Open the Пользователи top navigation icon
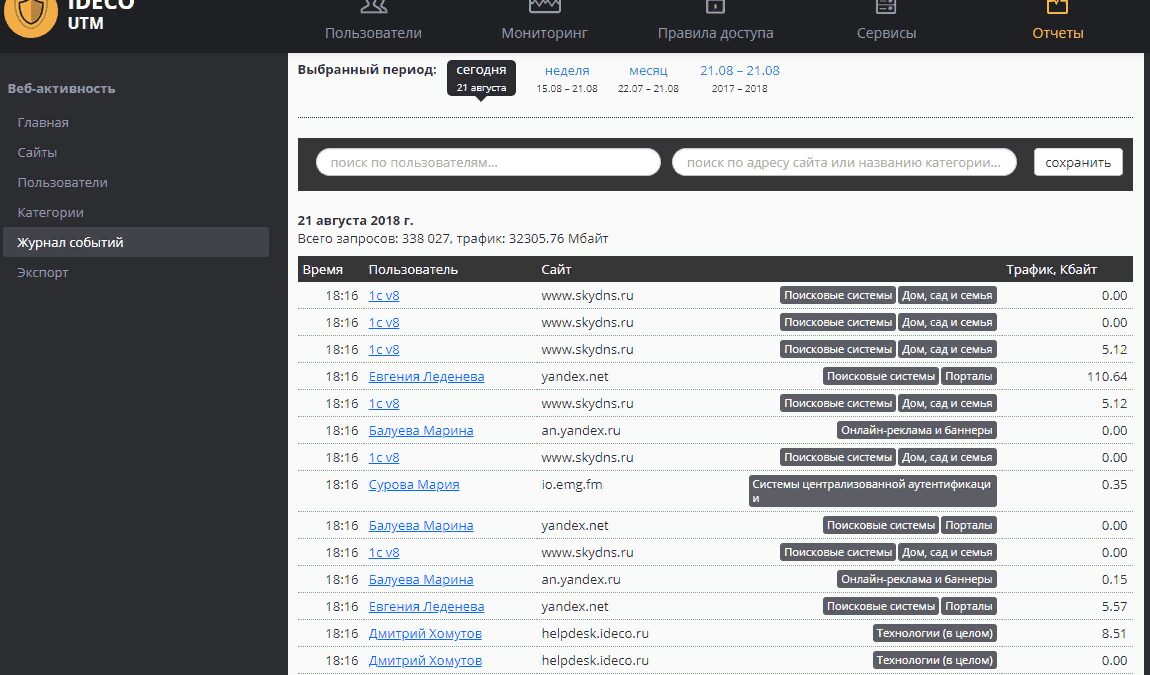This screenshot has height=675, width=1150. [373, 8]
